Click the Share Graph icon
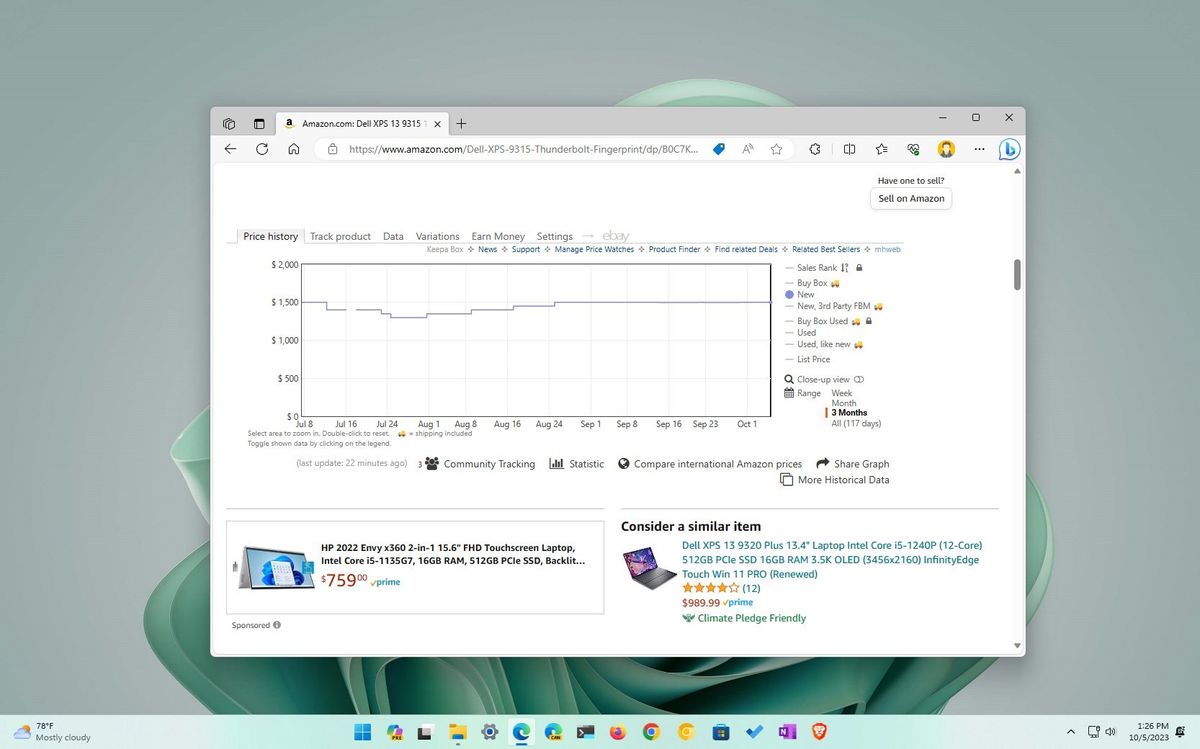 click(x=821, y=463)
